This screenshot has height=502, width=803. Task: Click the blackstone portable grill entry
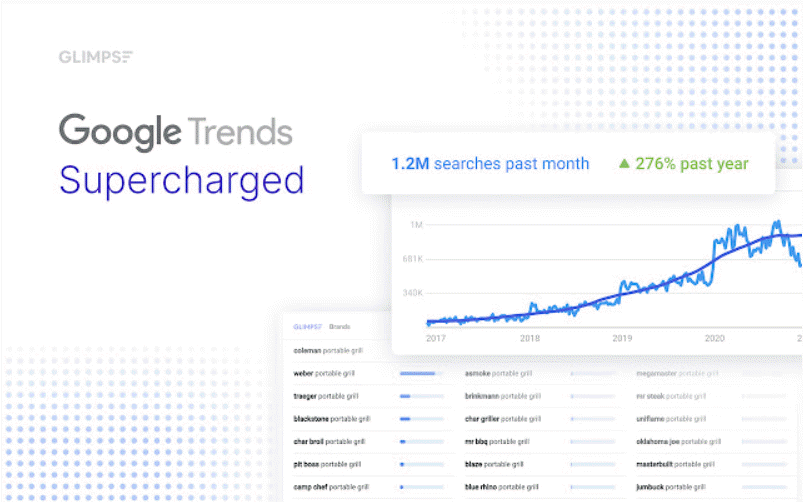pyautogui.click(x=331, y=419)
